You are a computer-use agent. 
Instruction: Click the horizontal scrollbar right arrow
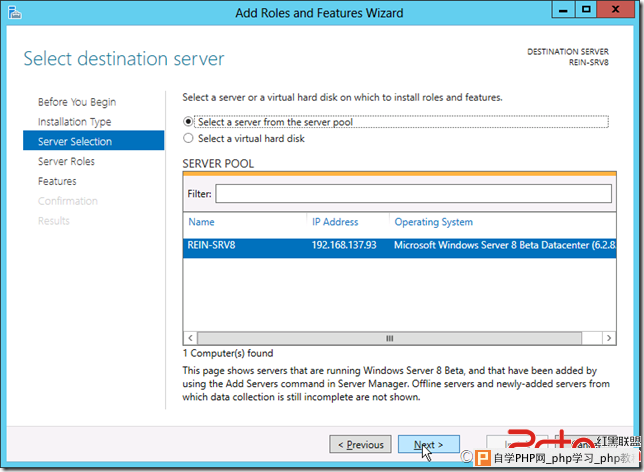(609, 338)
